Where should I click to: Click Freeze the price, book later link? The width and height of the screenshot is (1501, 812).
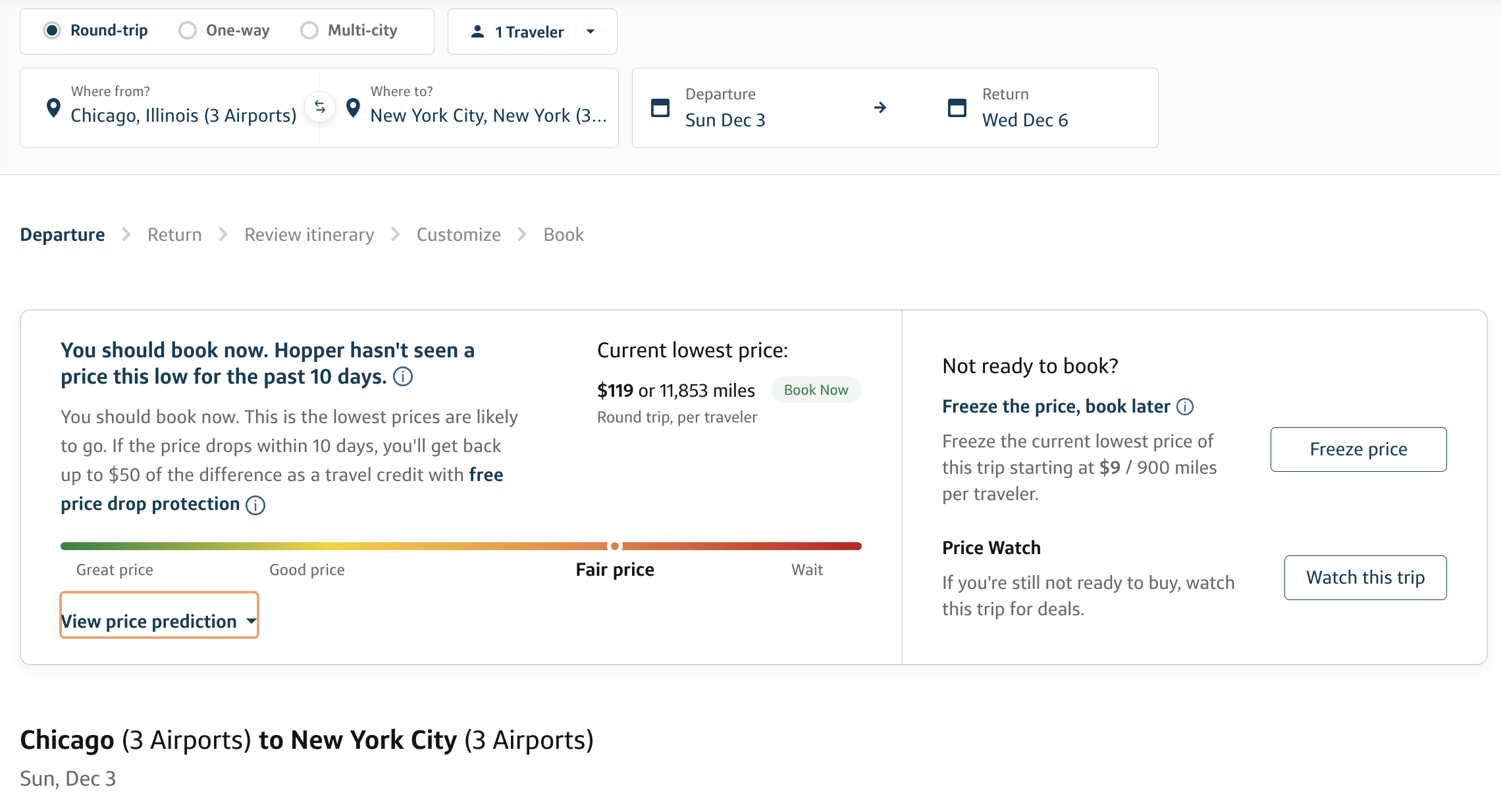1056,407
